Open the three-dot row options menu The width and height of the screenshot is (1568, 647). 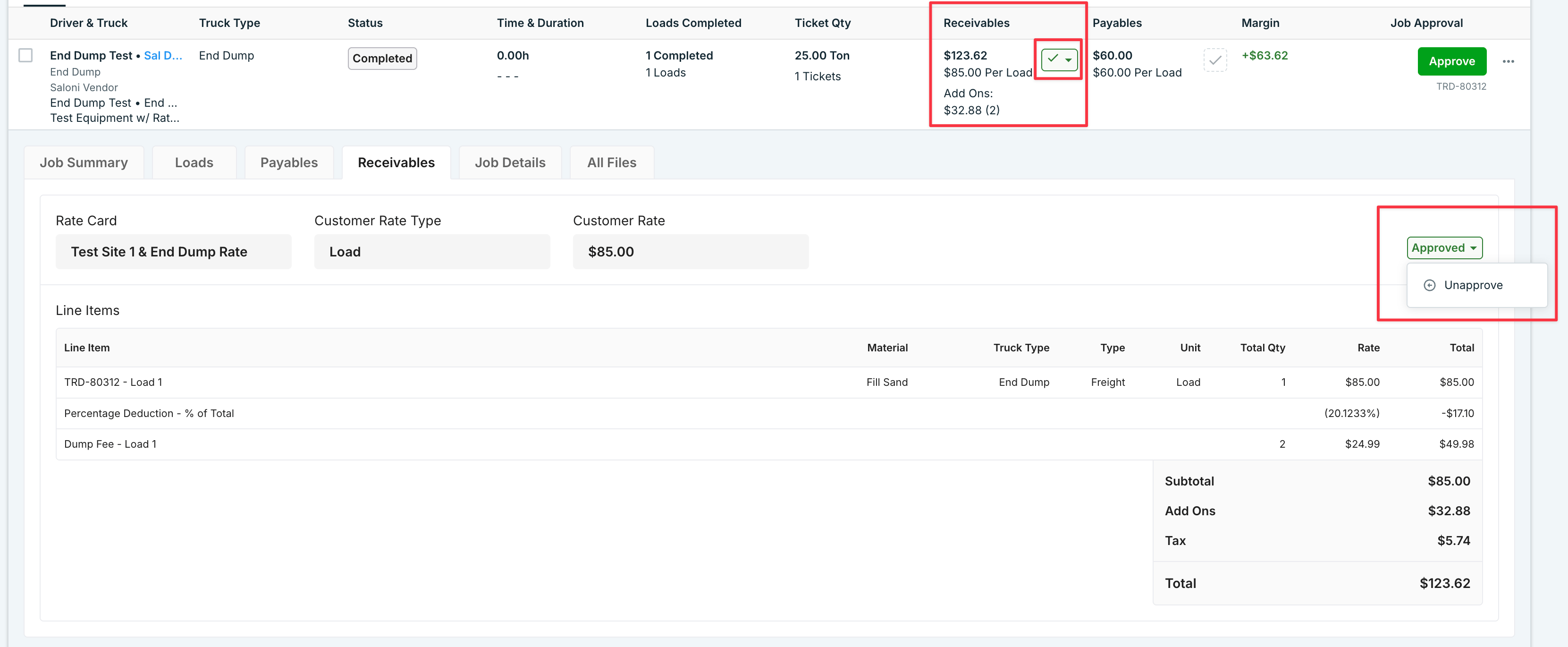click(x=1508, y=61)
